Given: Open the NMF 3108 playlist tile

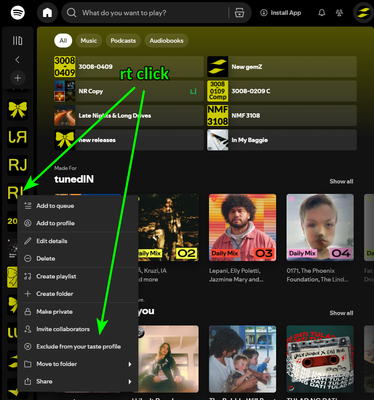Looking at the screenshot, I should [282, 116].
